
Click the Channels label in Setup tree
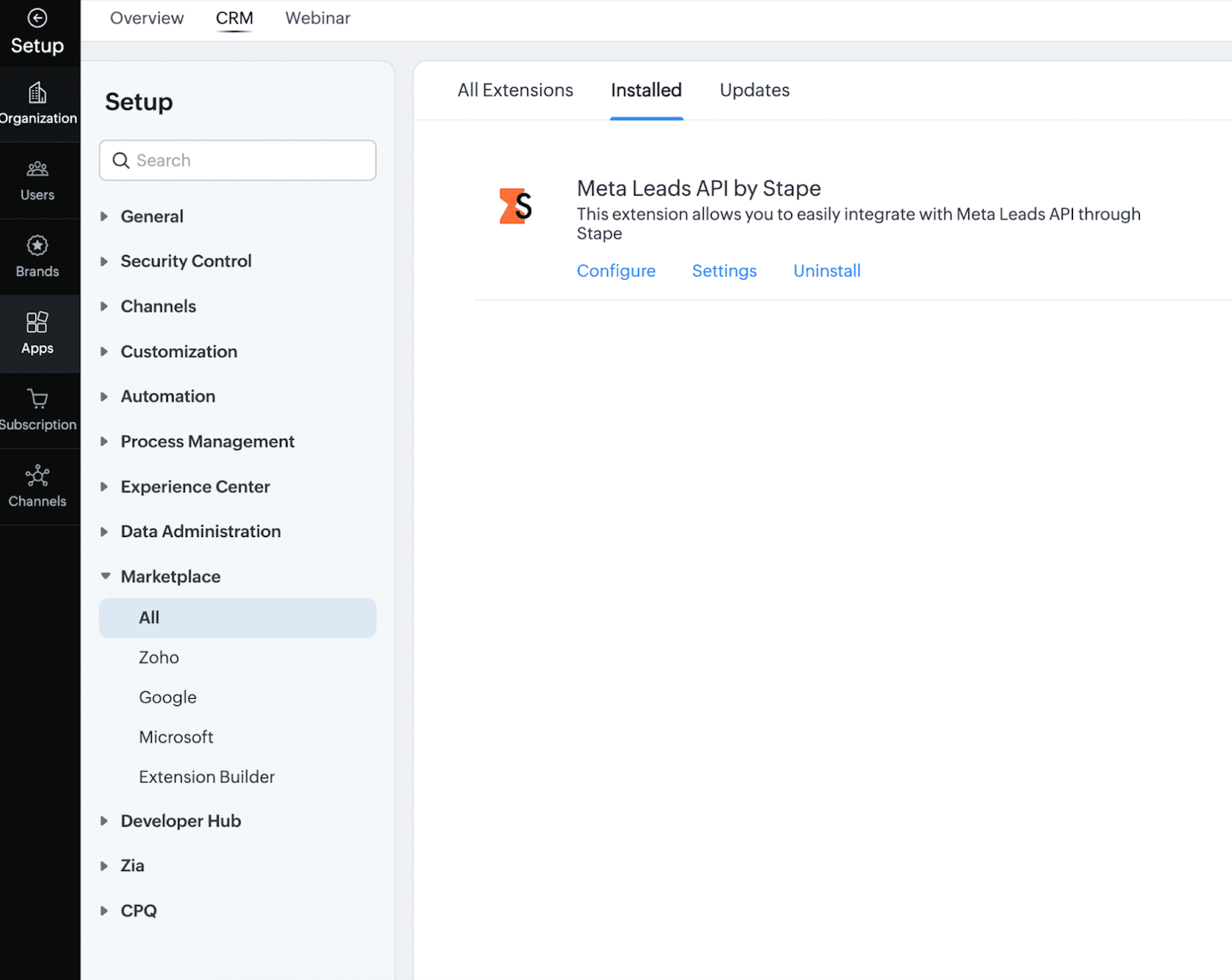(158, 307)
